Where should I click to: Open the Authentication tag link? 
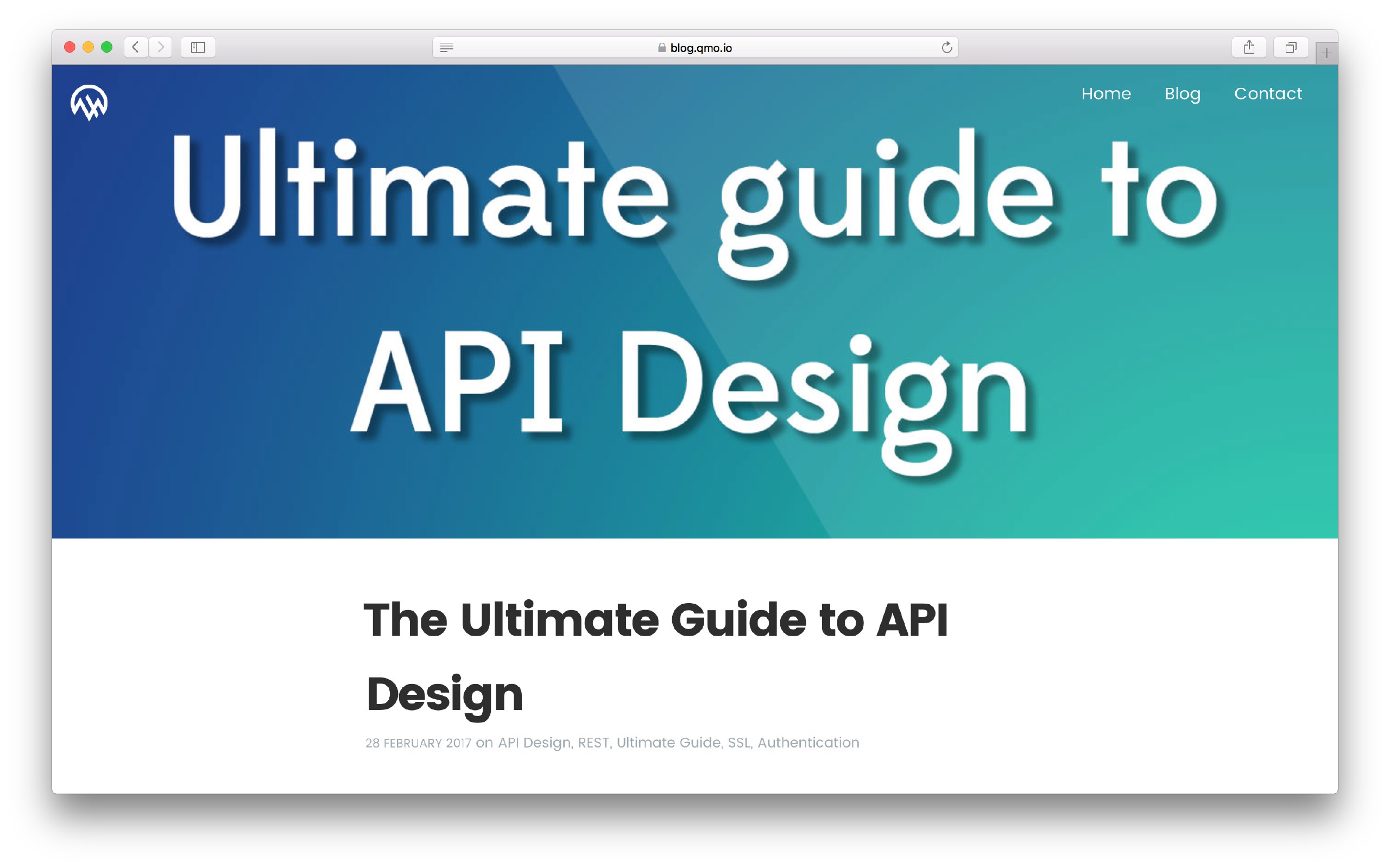pos(808,743)
